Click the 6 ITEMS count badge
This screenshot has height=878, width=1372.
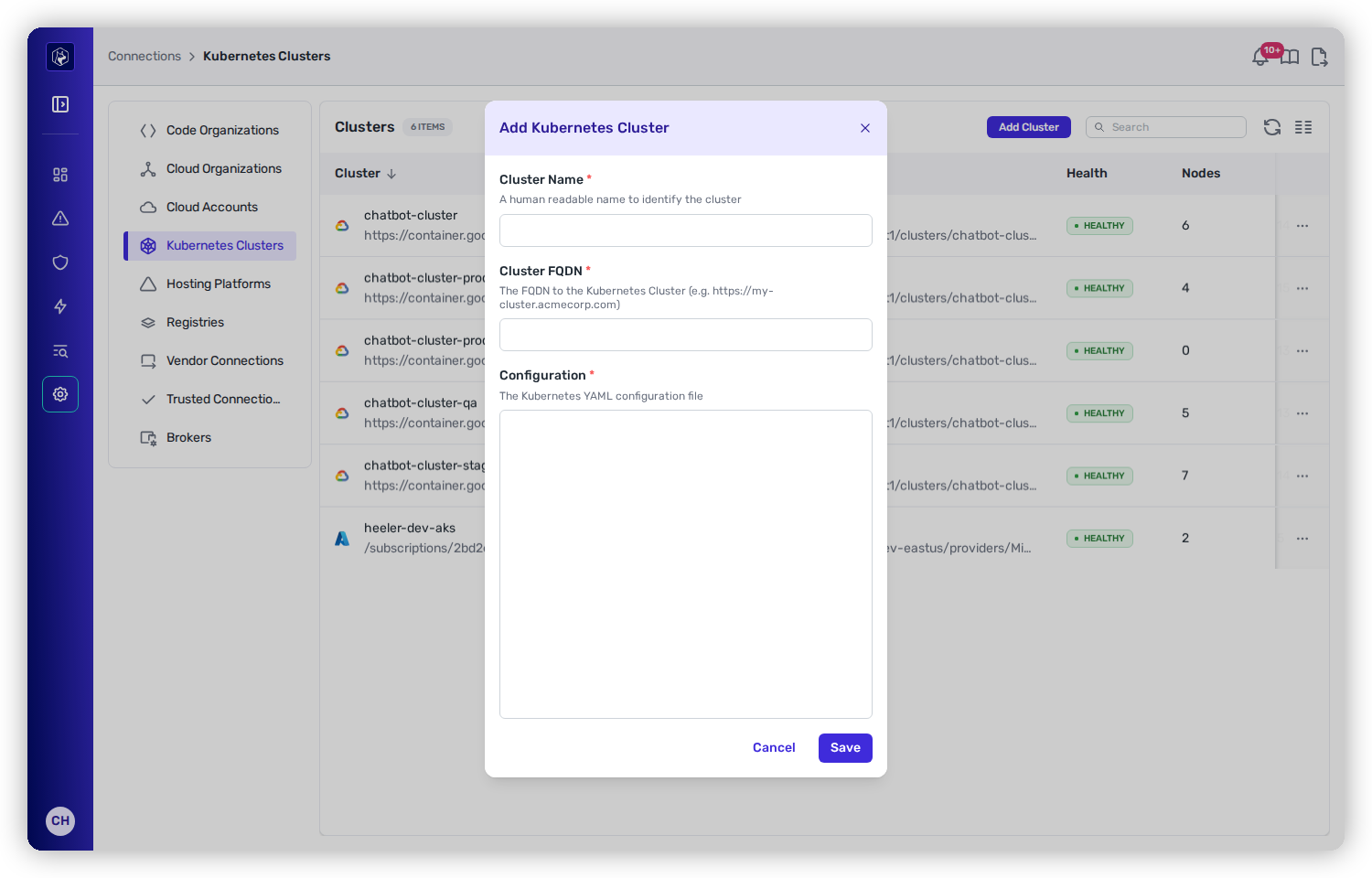tap(427, 127)
